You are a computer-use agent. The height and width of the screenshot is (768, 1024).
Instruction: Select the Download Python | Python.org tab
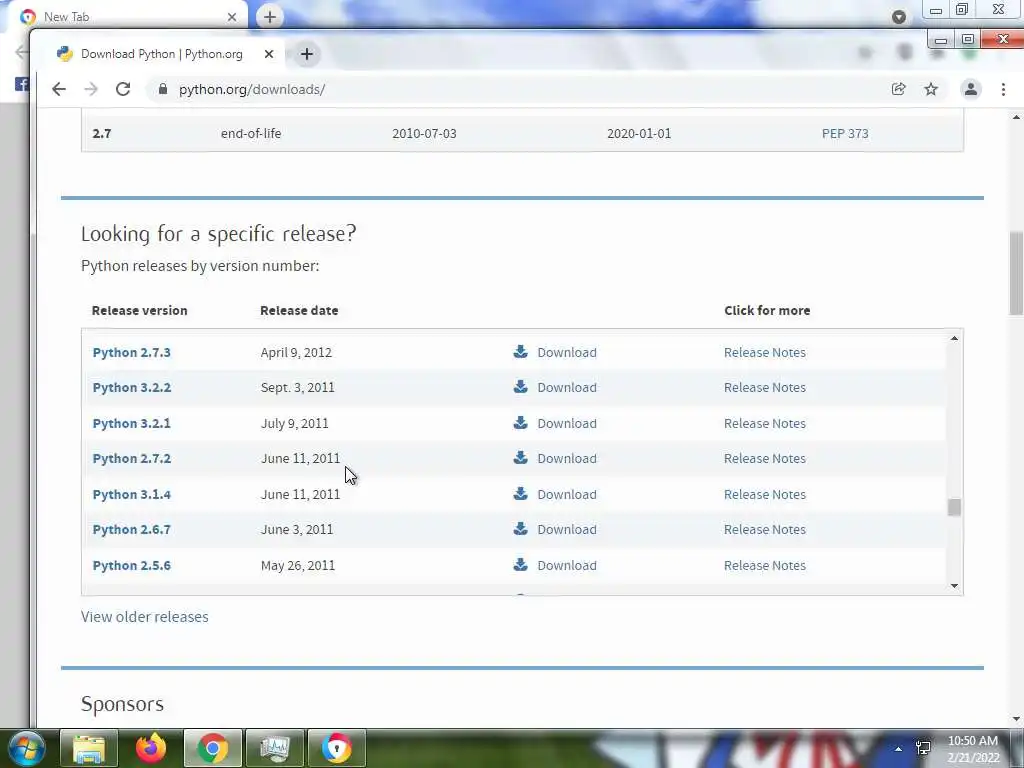(161, 54)
